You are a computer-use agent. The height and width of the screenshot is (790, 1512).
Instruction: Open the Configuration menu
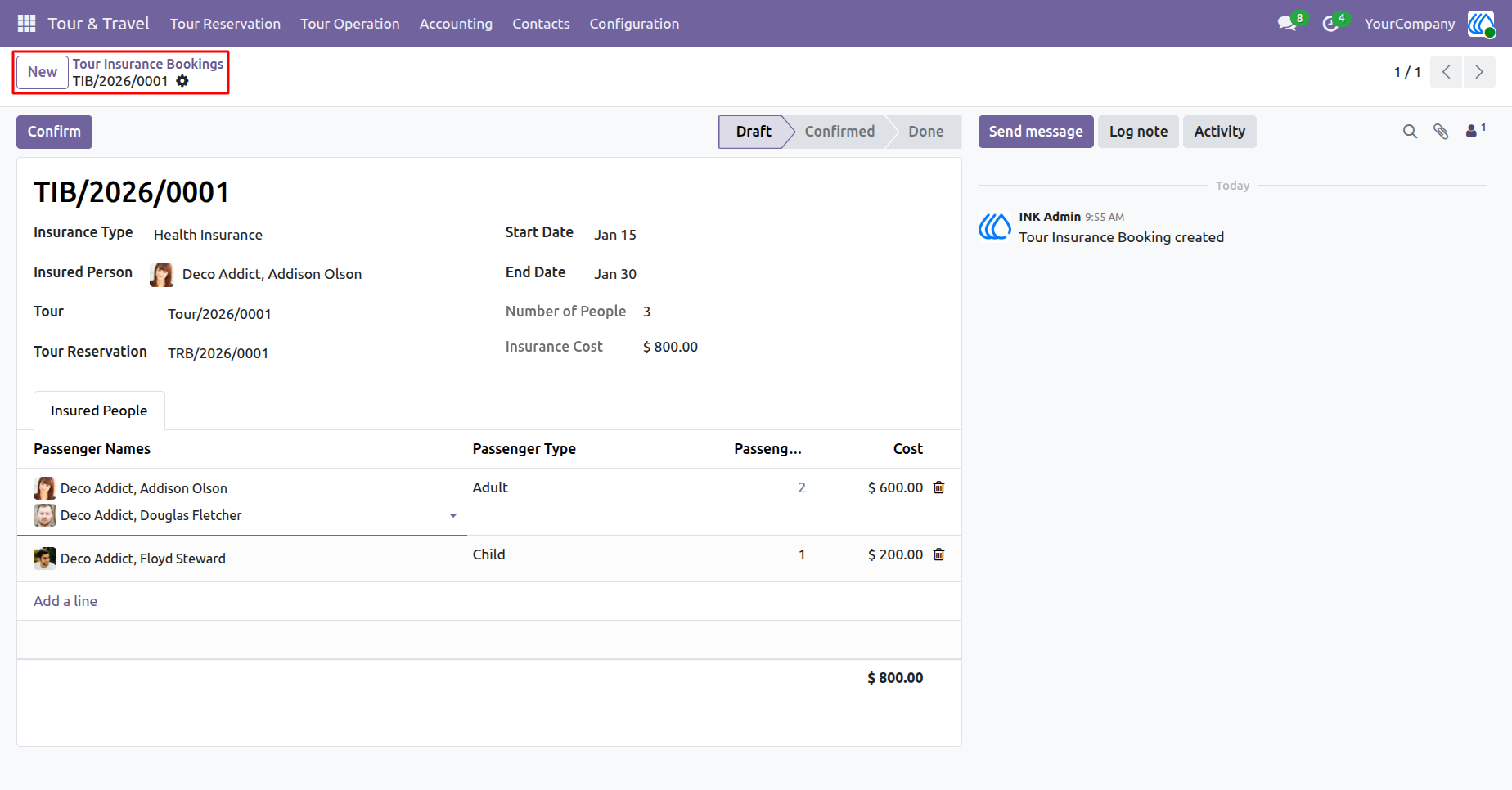coord(634,24)
